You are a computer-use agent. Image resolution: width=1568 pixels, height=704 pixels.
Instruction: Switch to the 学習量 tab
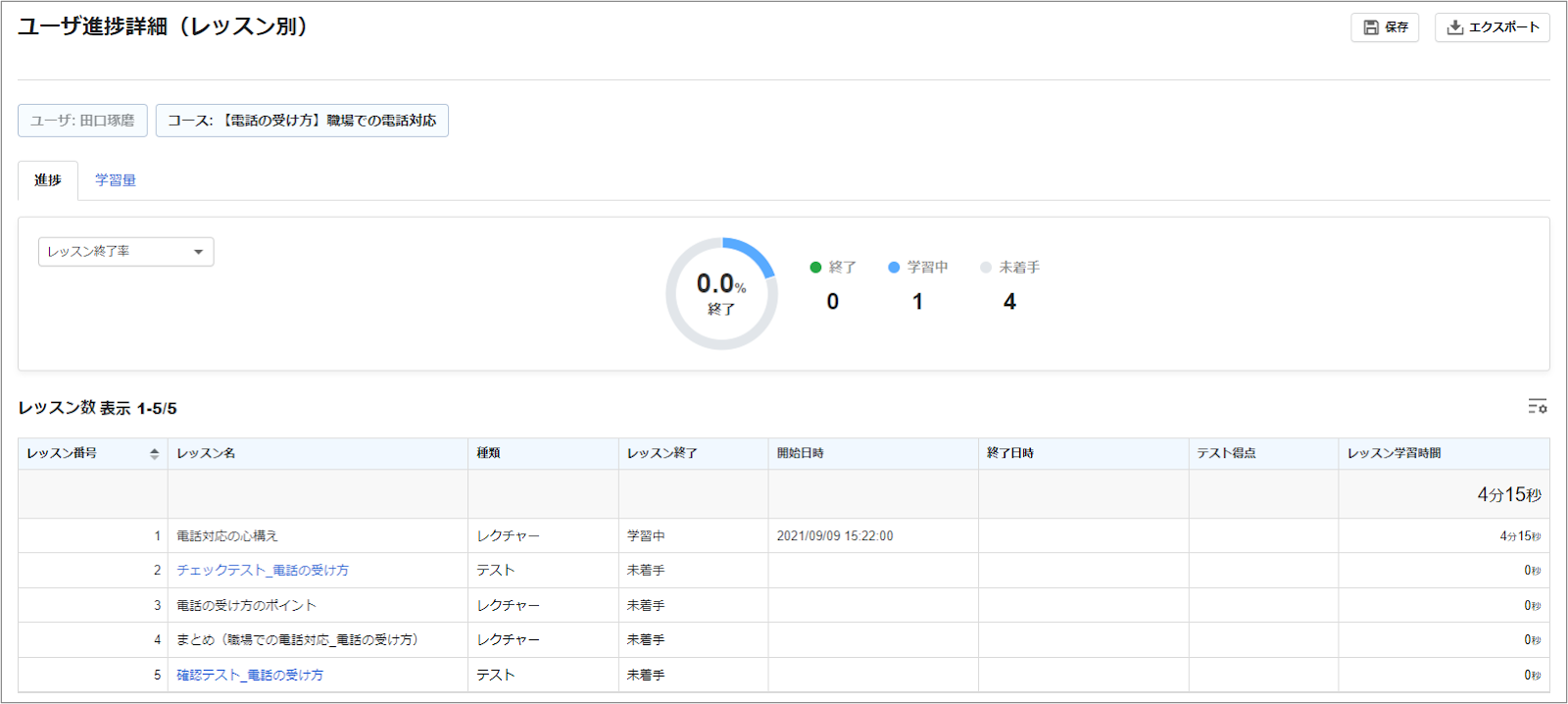[x=116, y=180]
